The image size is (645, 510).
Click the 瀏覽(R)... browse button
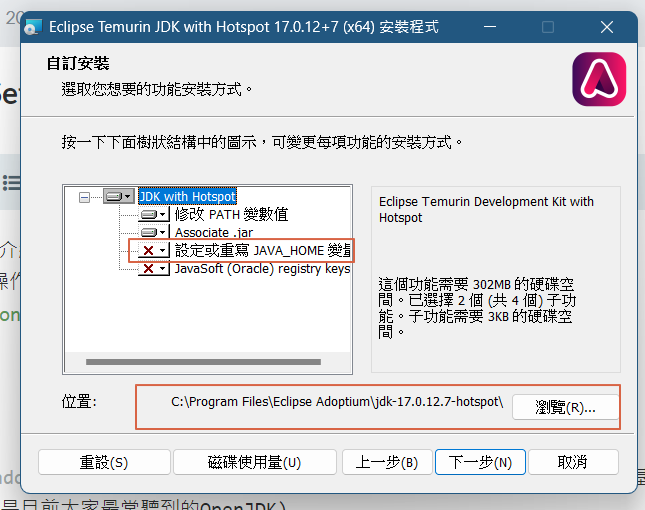point(565,407)
